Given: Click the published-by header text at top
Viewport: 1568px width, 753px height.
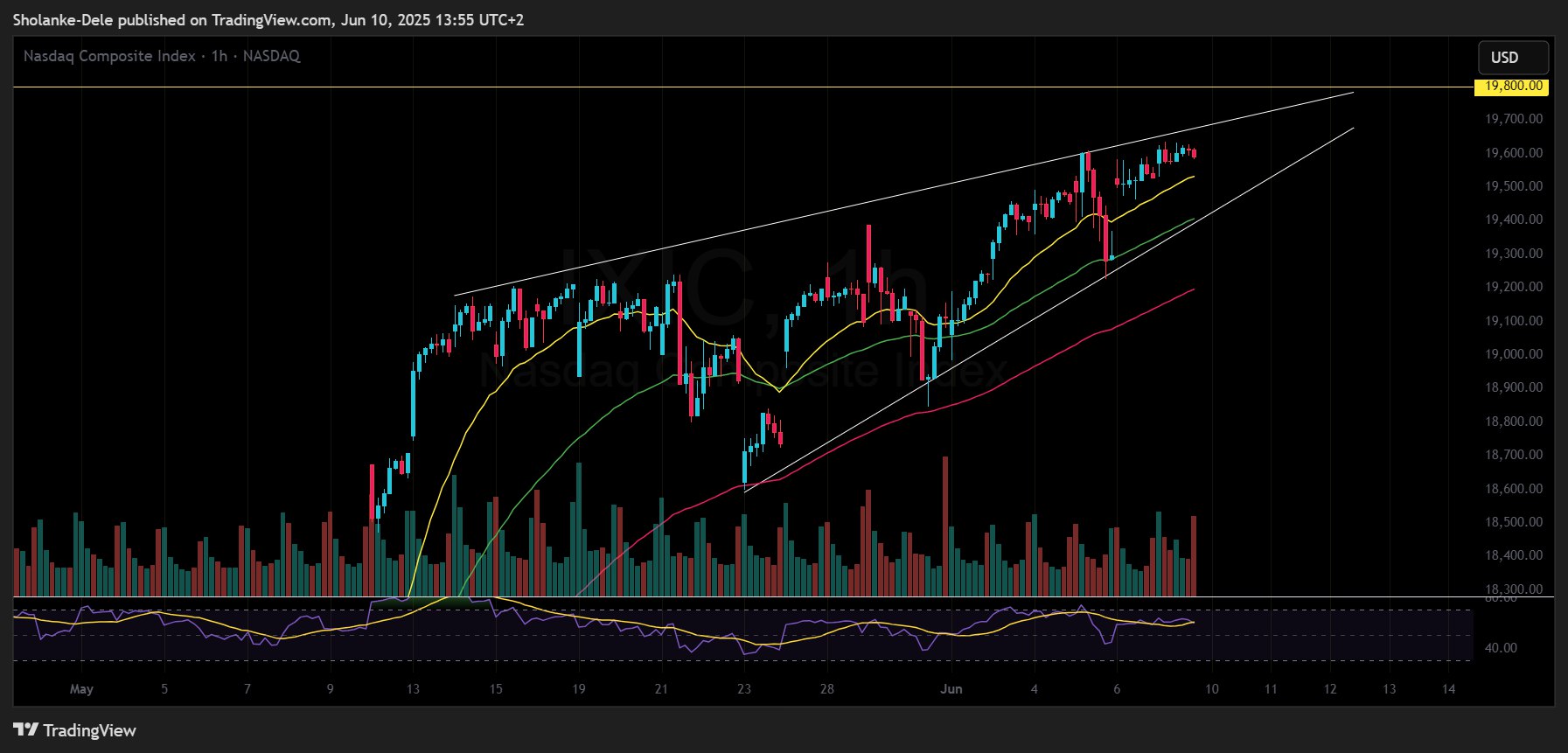Looking at the screenshot, I should tap(268, 19).
